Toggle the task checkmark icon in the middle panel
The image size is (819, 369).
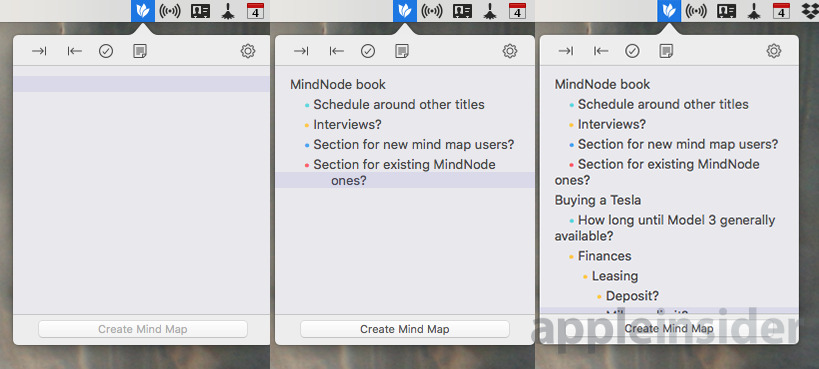coord(368,51)
